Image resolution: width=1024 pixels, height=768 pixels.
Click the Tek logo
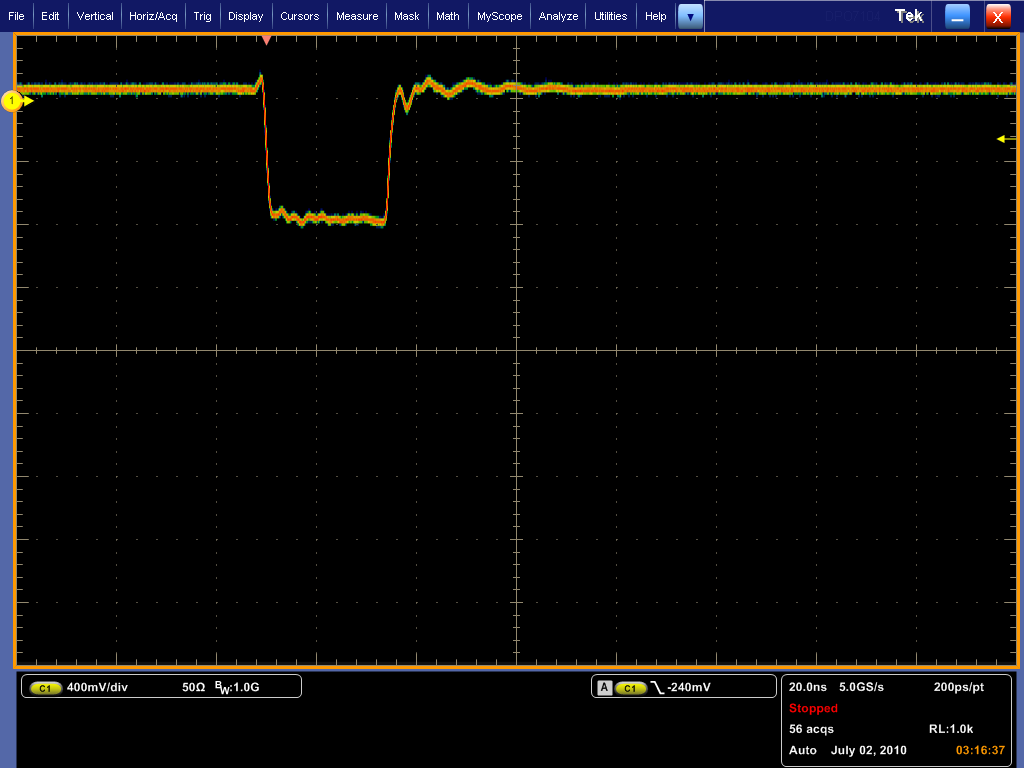click(909, 16)
